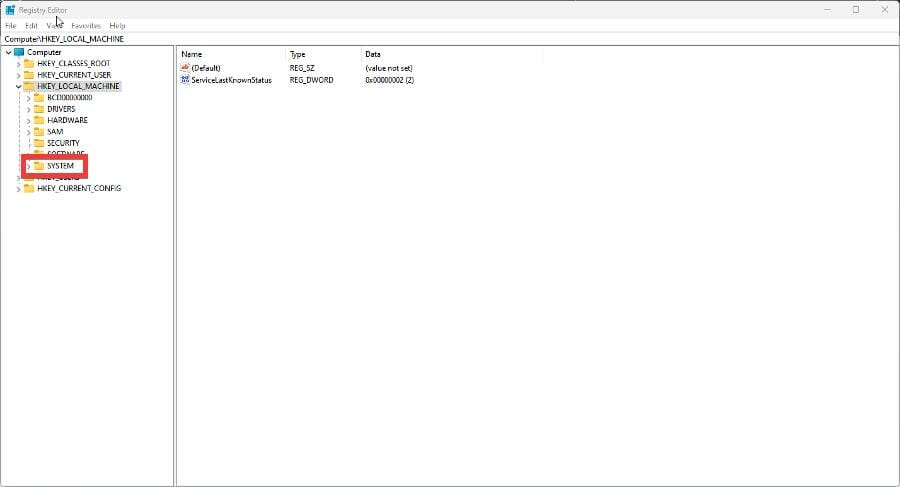Click the REG_DWORD type cell
The width and height of the screenshot is (900, 487).
click(x=311, y=80)
